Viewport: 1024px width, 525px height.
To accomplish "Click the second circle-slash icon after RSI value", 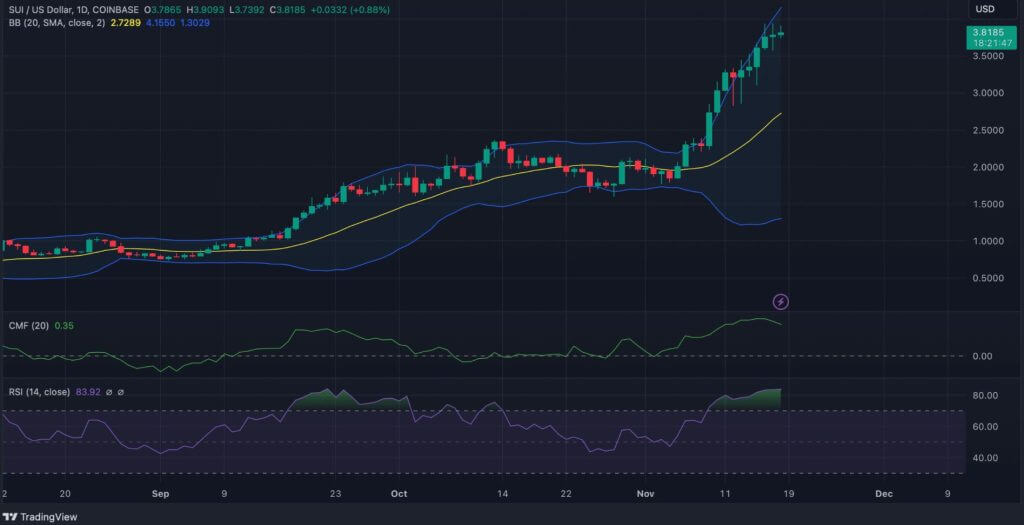I will click(x=120, y=392).
